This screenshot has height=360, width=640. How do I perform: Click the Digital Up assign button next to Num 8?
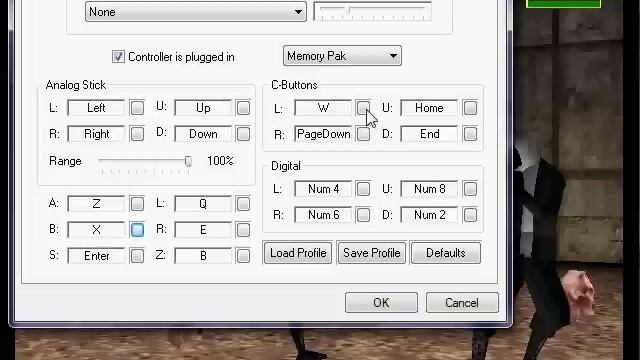click(470, 189)
